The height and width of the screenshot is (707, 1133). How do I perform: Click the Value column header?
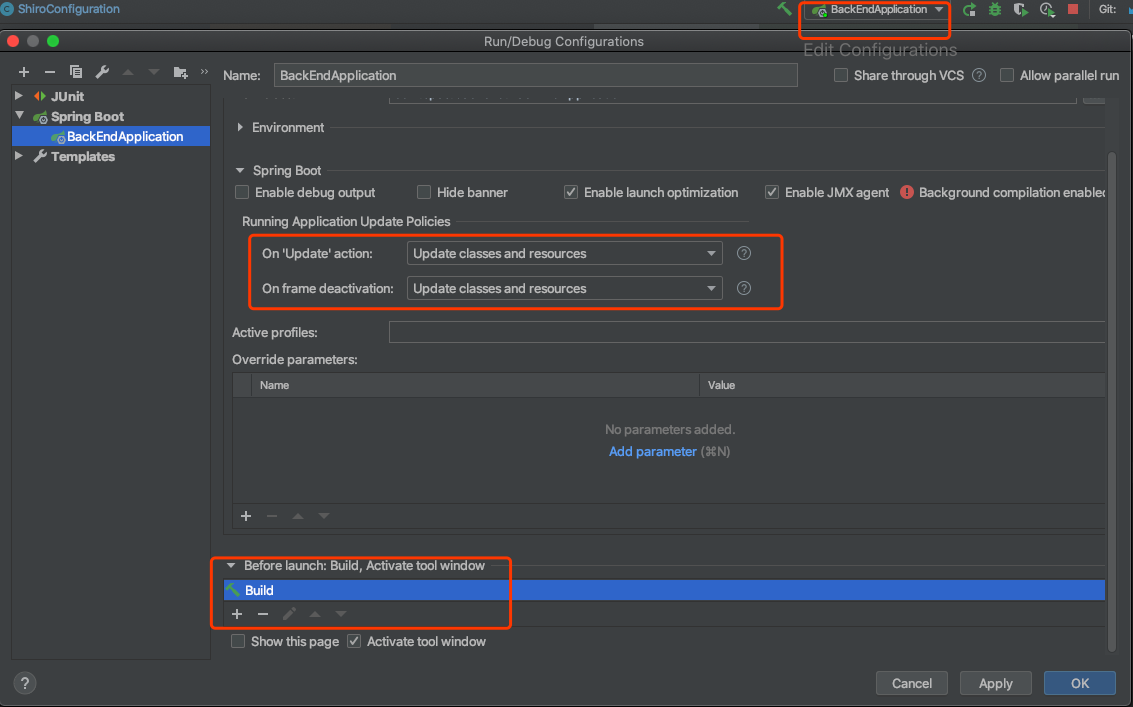(x=902, y=385)
